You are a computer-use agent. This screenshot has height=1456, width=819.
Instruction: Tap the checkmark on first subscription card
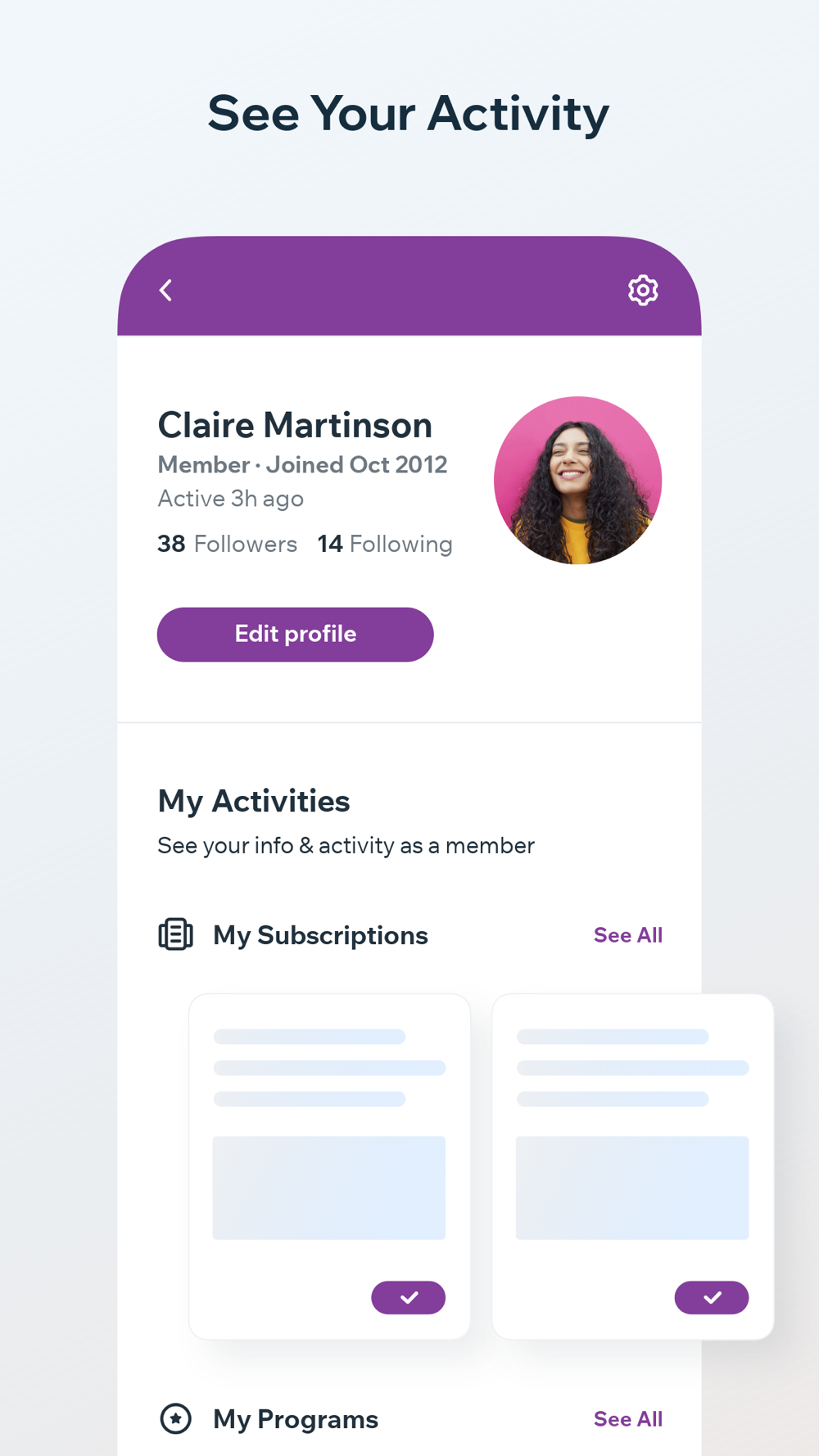(x=408, y=1297)
